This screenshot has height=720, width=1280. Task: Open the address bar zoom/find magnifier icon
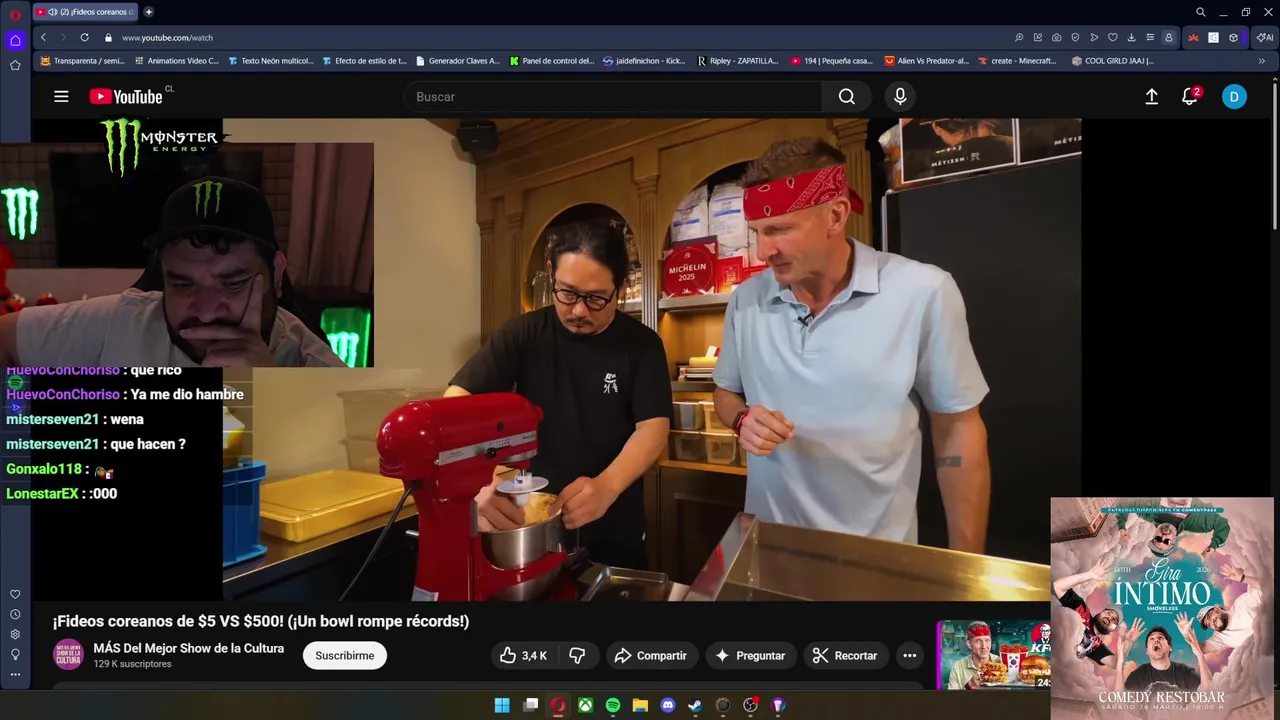1019,38
